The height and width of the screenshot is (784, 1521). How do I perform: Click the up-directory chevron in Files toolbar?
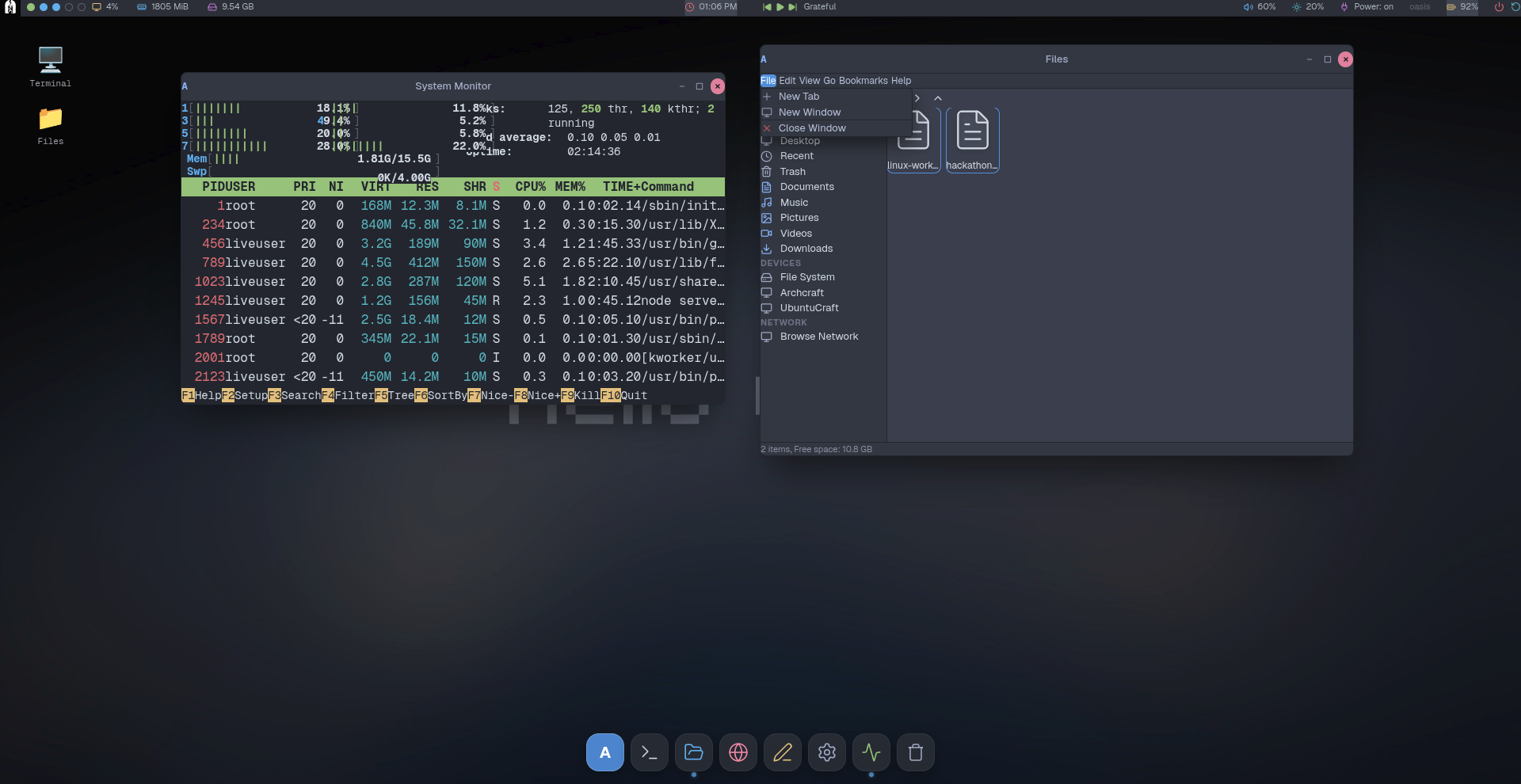[x=938, y=98]
